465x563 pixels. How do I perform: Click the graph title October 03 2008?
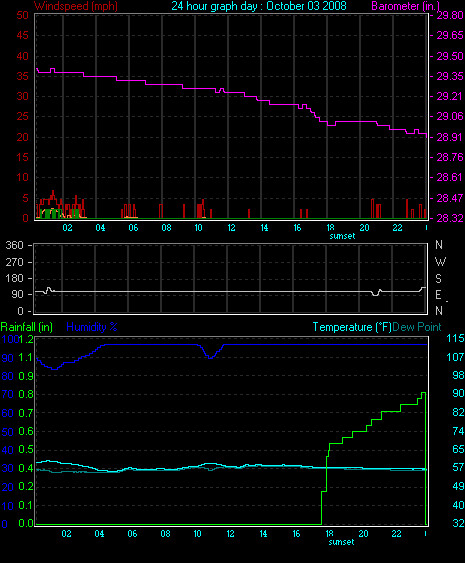click(306, 6)
